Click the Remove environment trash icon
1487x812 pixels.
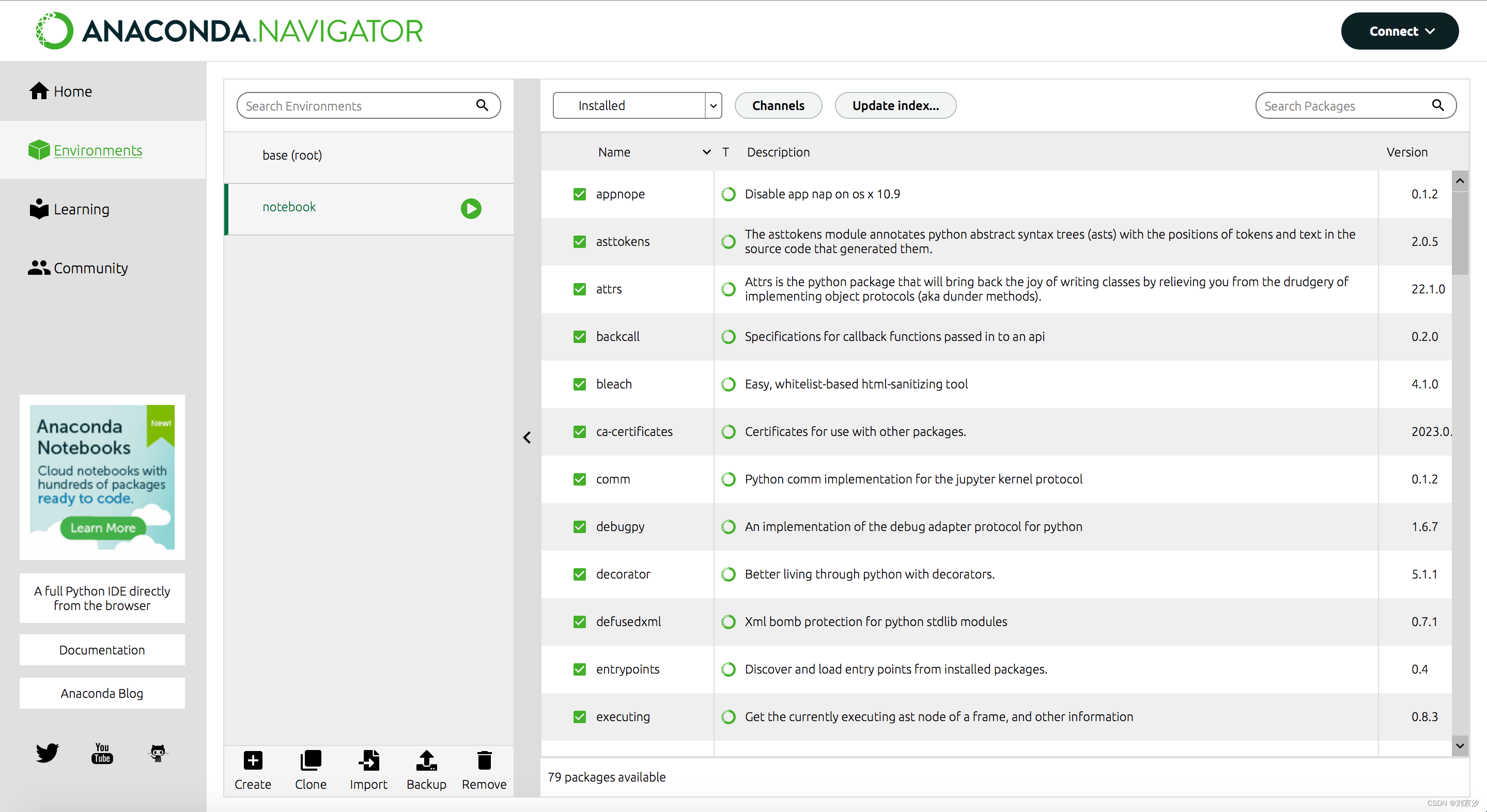[484, 760]
